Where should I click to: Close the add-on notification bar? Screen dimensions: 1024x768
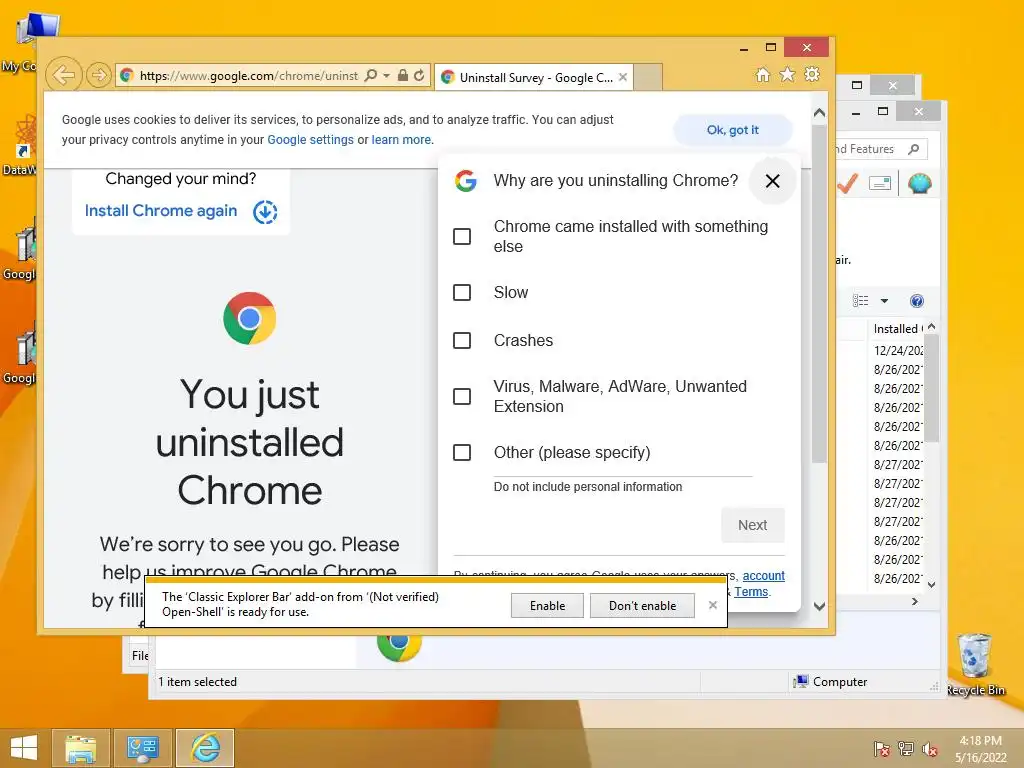coord(712,605)
